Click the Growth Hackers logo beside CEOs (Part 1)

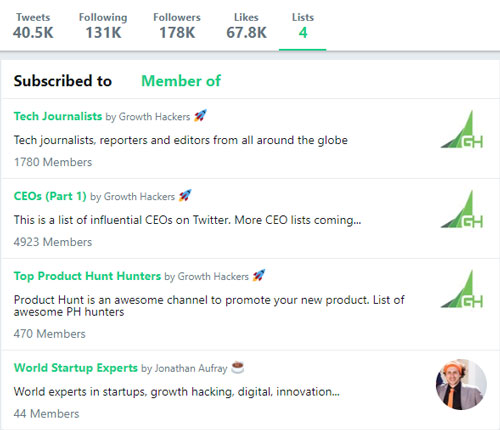462,209
